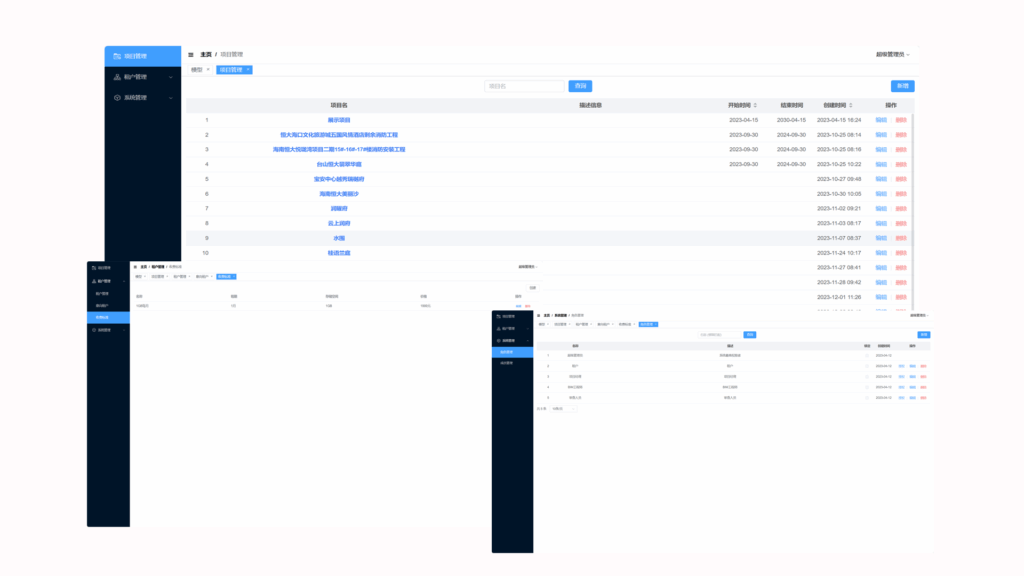1024x576 pixels.
Task: Click the 租户管理 icon in the top sidebar
Action: (x=118, y=77)
